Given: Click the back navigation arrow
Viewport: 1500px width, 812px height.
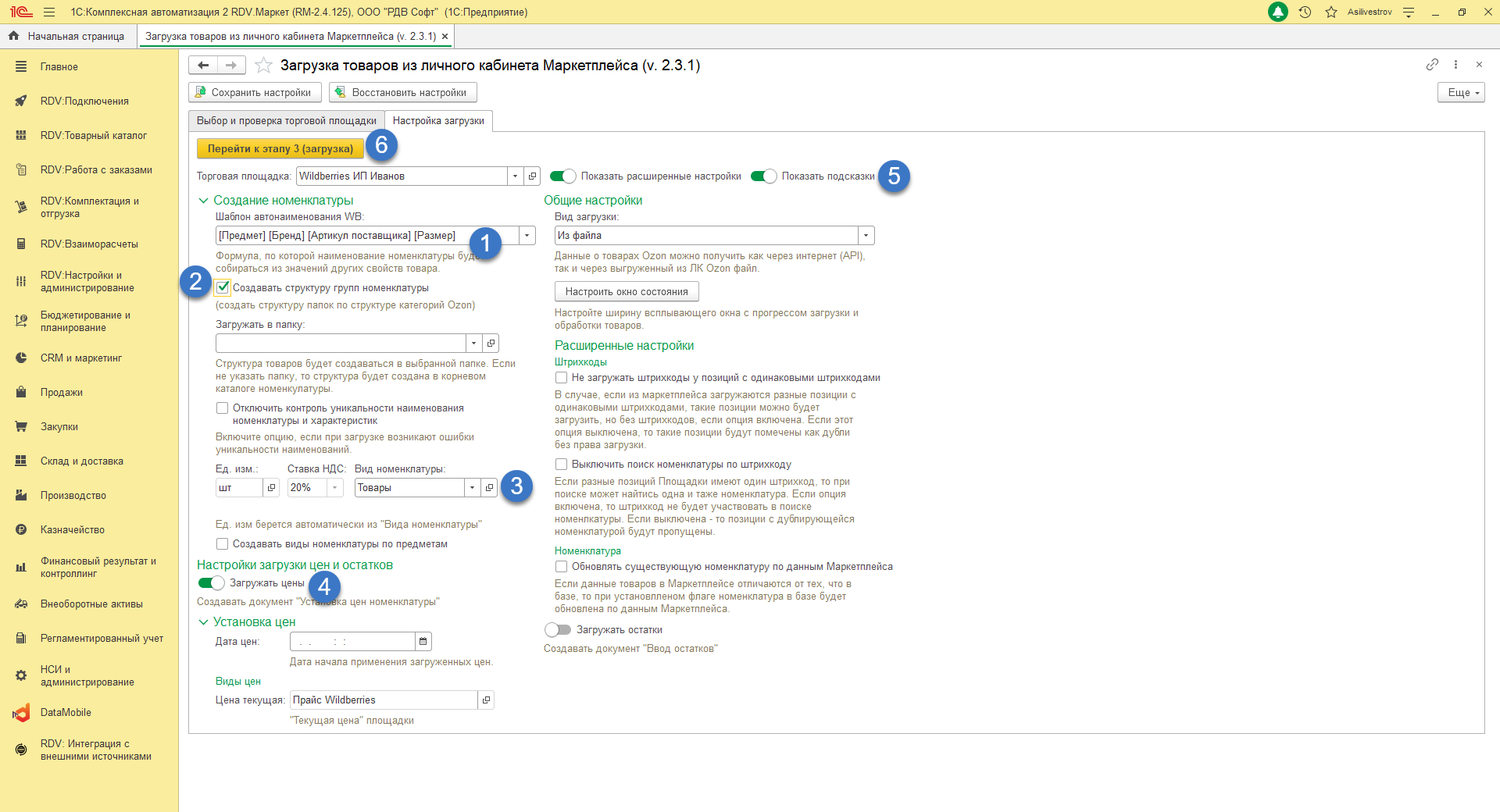Looking at the screenshot, I should pos(203,66).
